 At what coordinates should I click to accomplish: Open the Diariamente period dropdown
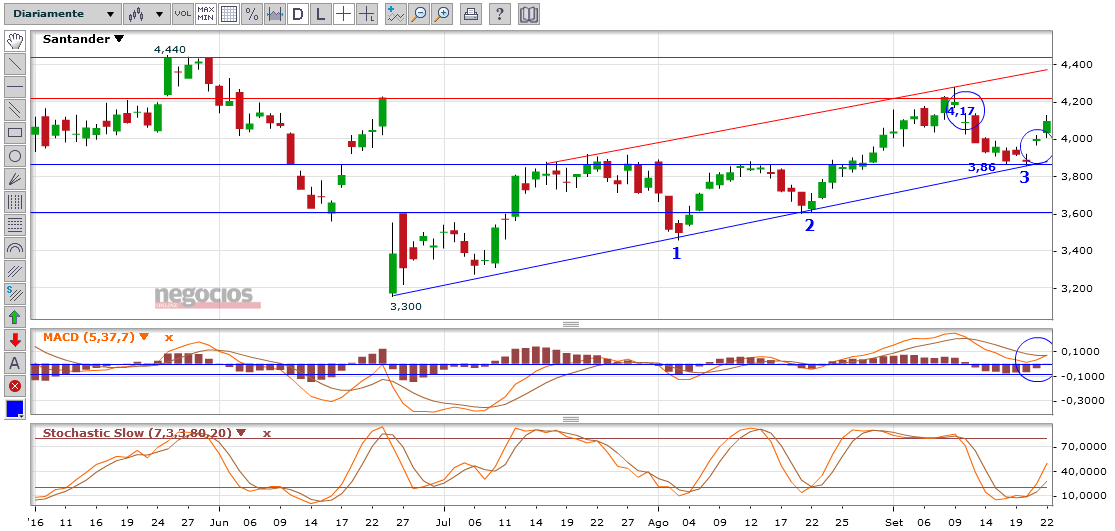tap(65, 14)
